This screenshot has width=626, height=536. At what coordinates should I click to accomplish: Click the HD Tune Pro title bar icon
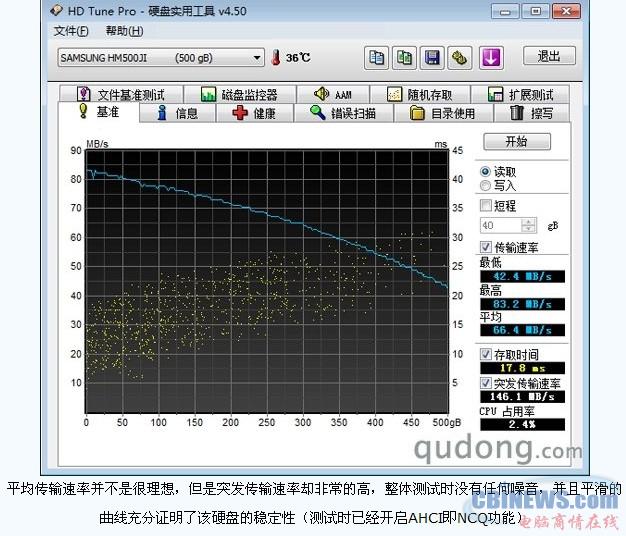coord(56,10)
